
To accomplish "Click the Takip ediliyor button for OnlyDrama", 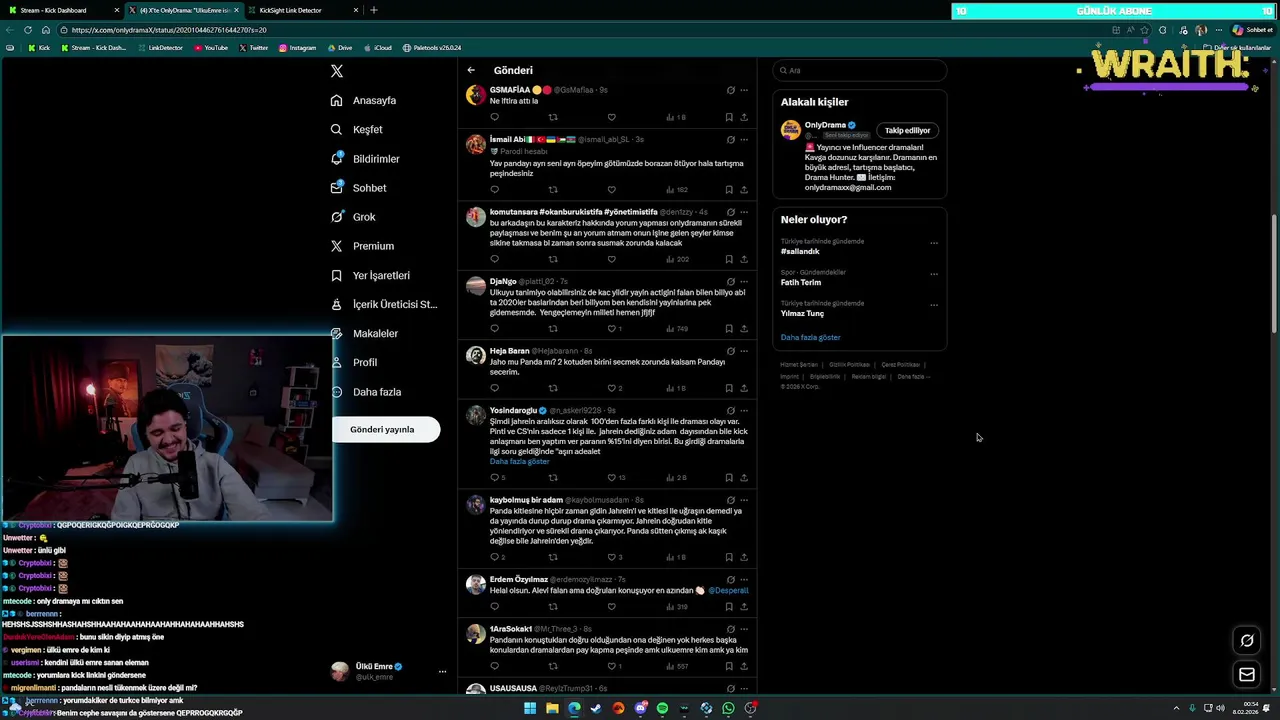I will click(907, 130).
